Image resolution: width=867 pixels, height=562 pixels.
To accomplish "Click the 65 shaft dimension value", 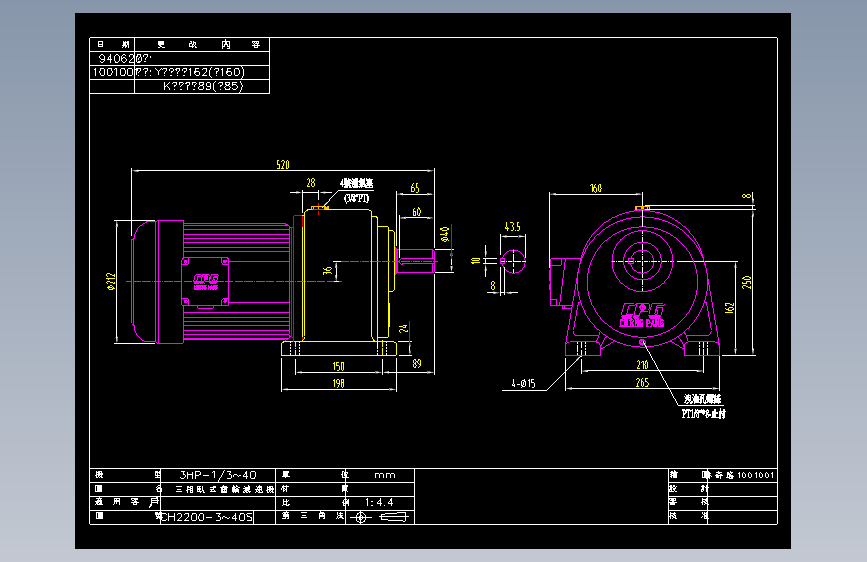I will 415,188.
